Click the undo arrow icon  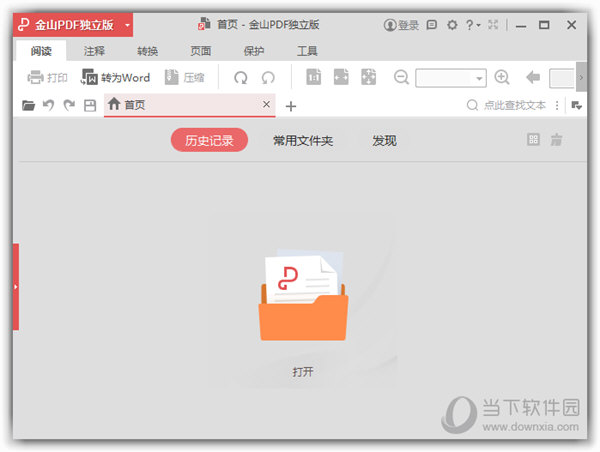[x=48, y=104]
